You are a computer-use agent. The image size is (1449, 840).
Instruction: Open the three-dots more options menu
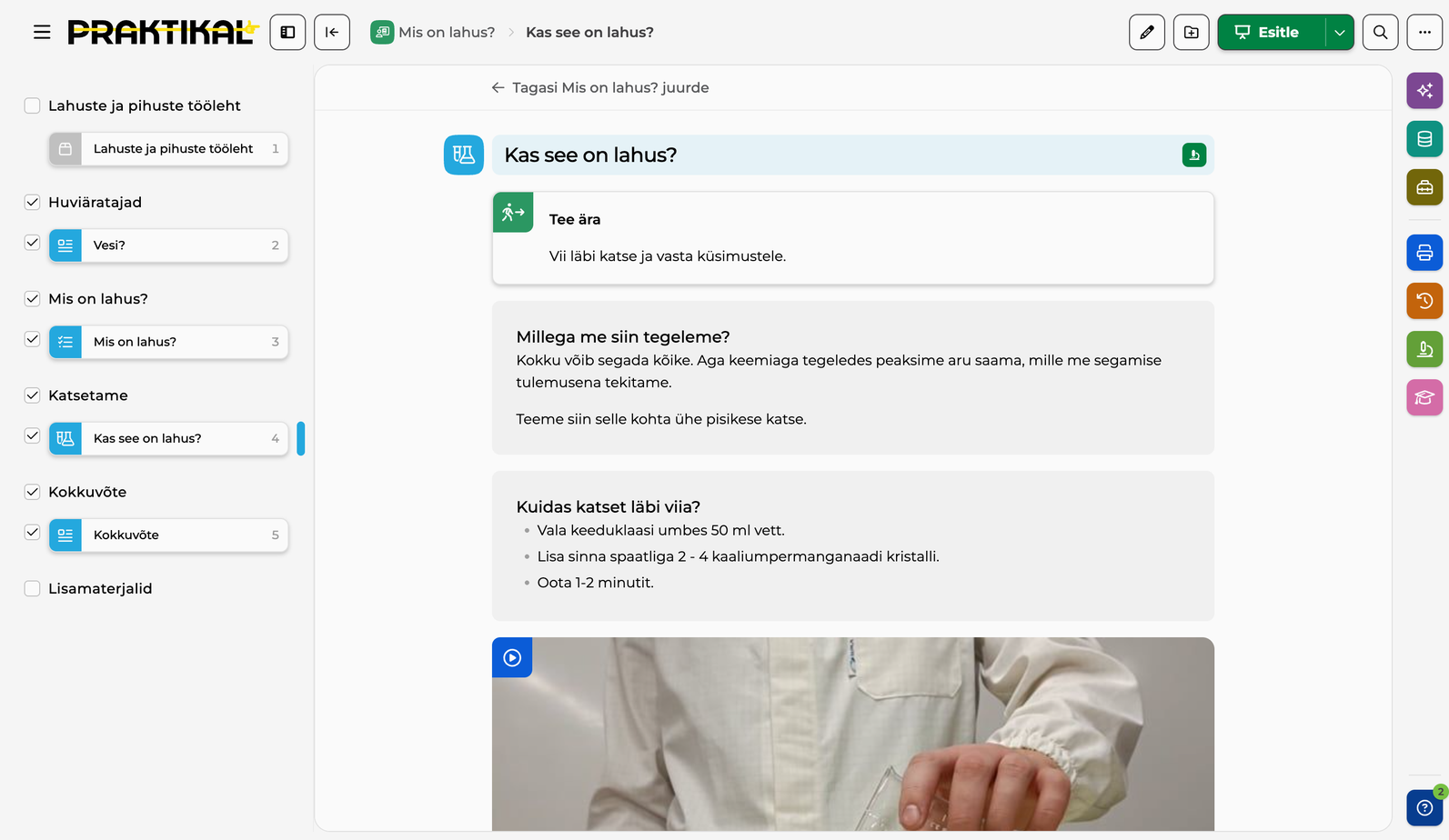1424,32
